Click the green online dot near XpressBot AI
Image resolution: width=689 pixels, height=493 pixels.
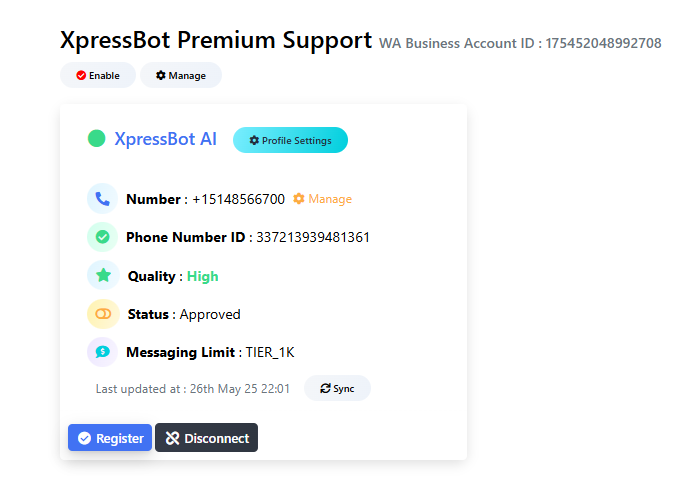[97, 139]
